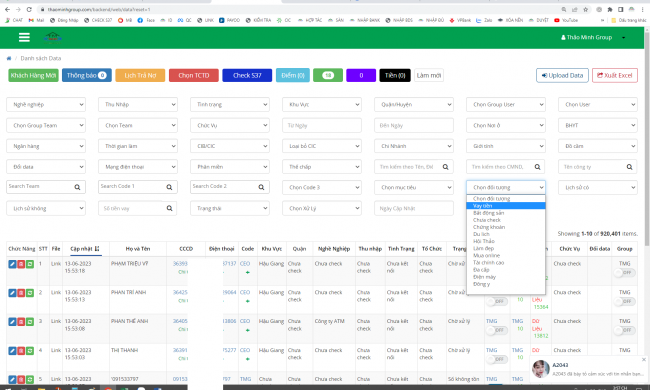The width and height of the screenshot is (650, 390).
Task: Bookmark this page with star icon
Action: pos(585,9)
